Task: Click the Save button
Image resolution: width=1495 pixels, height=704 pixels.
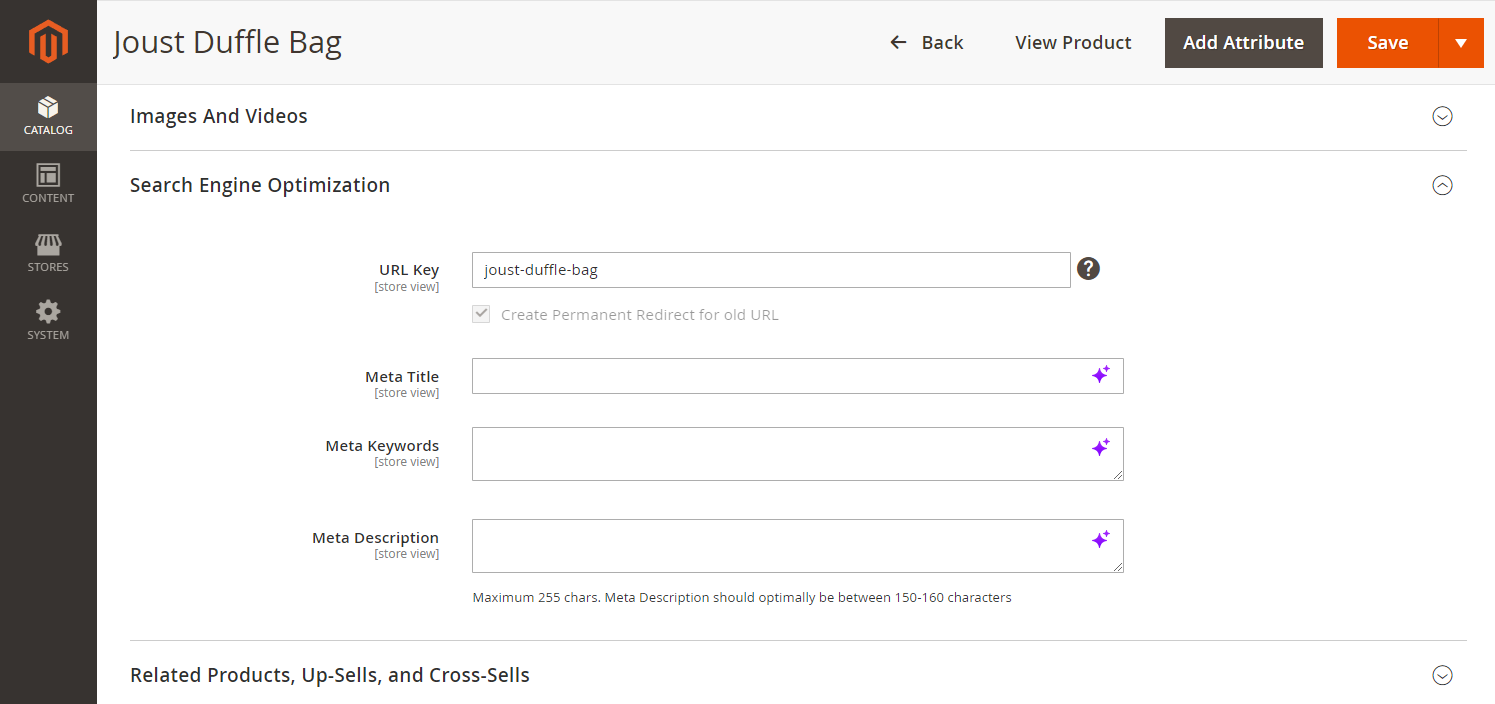Action: coord(1387,43)
